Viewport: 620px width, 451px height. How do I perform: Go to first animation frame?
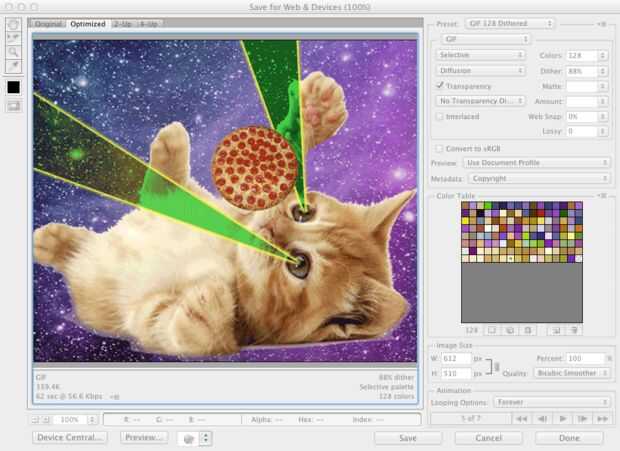click(x=521, y=419)
